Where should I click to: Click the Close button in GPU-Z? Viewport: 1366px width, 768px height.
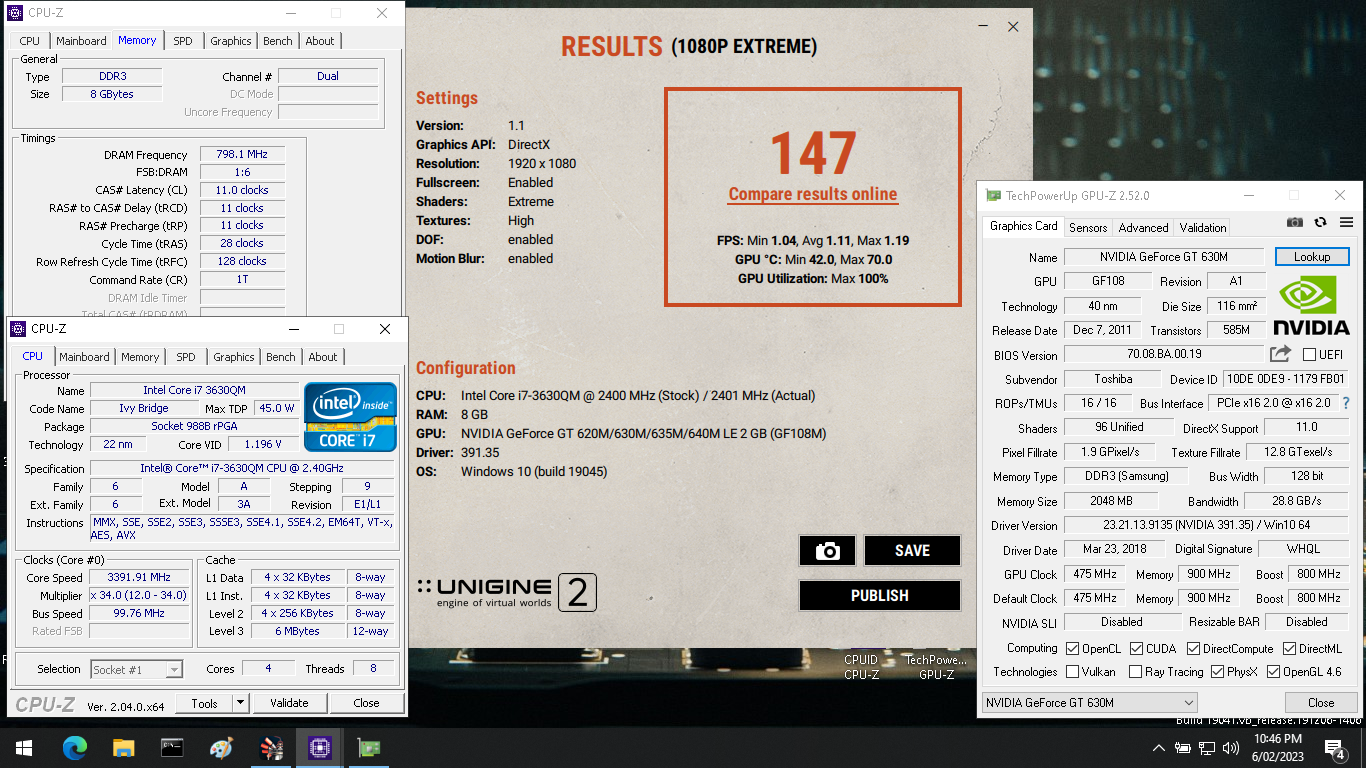point(1321,703)
